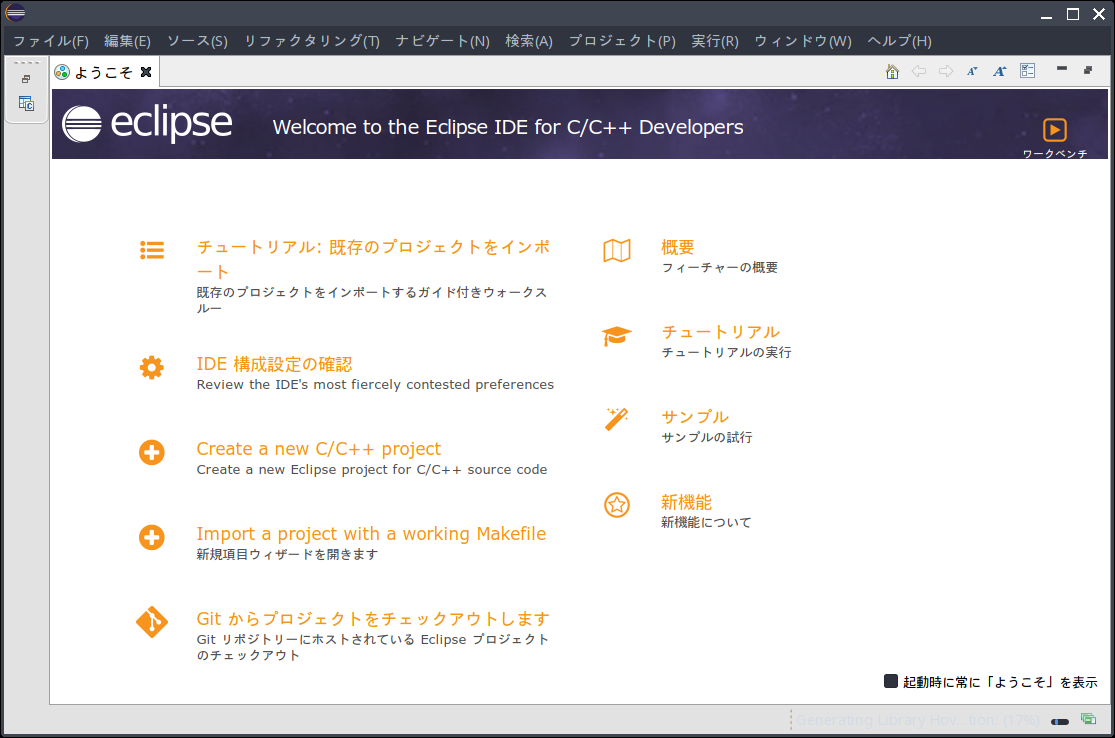Click the C/C++ perspective icon in left trim
The width and height of the screenshot is (1115, 738).
coord(26,104)
